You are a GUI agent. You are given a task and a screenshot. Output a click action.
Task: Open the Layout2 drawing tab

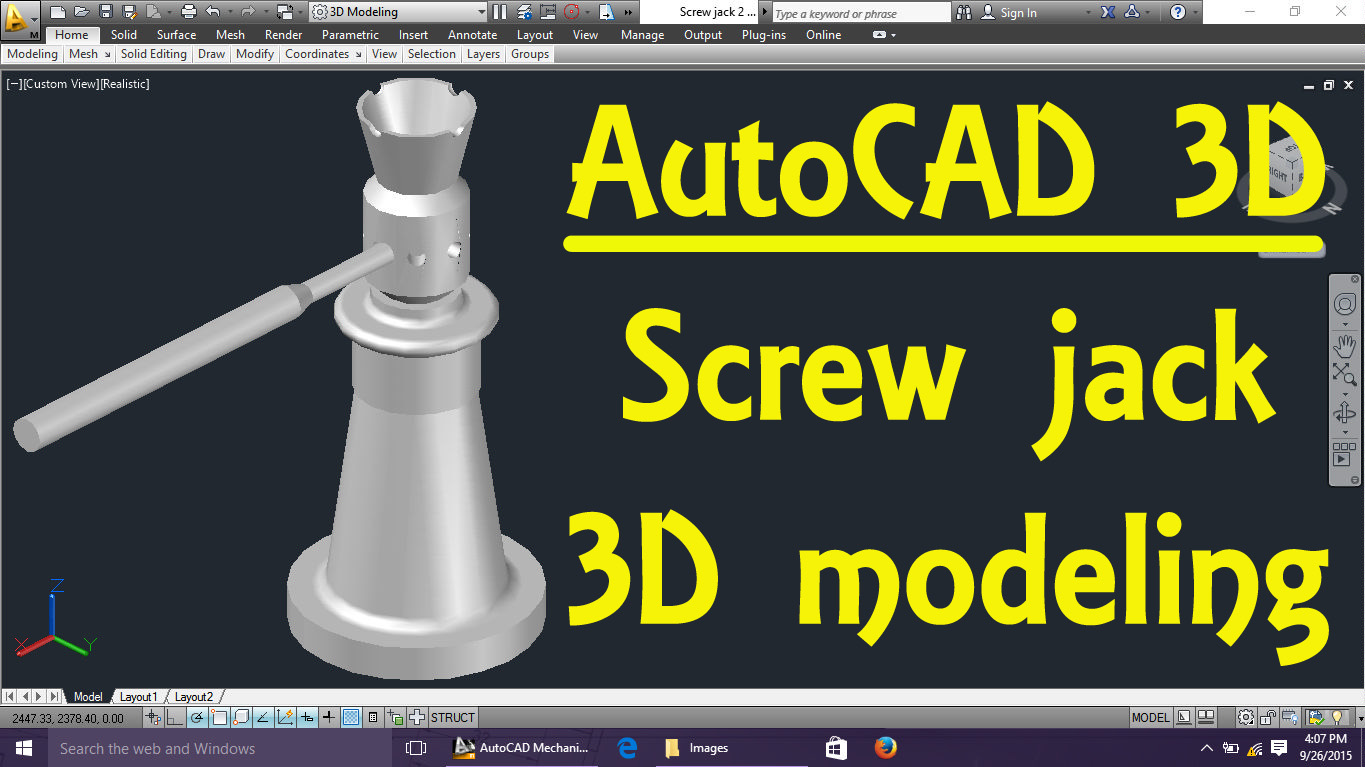point(193,696)
